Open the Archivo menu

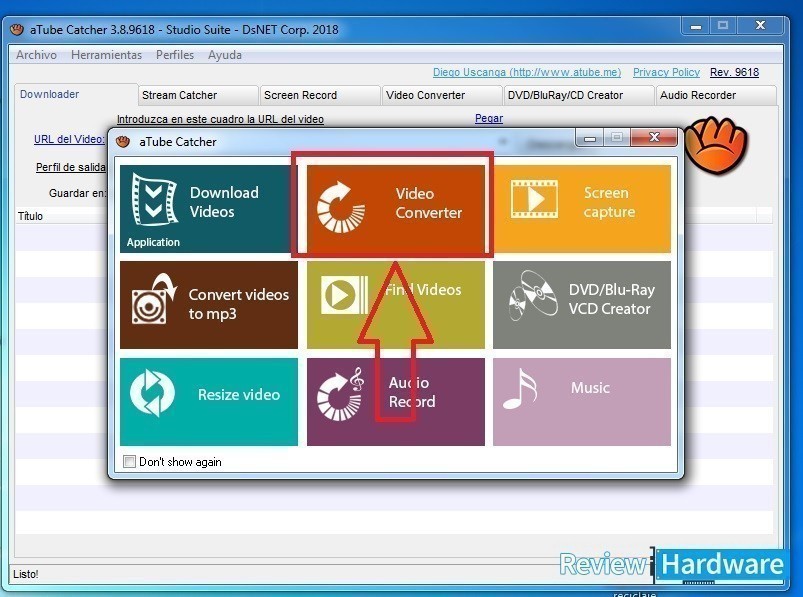pyautogui.click(x=36, y=55)
